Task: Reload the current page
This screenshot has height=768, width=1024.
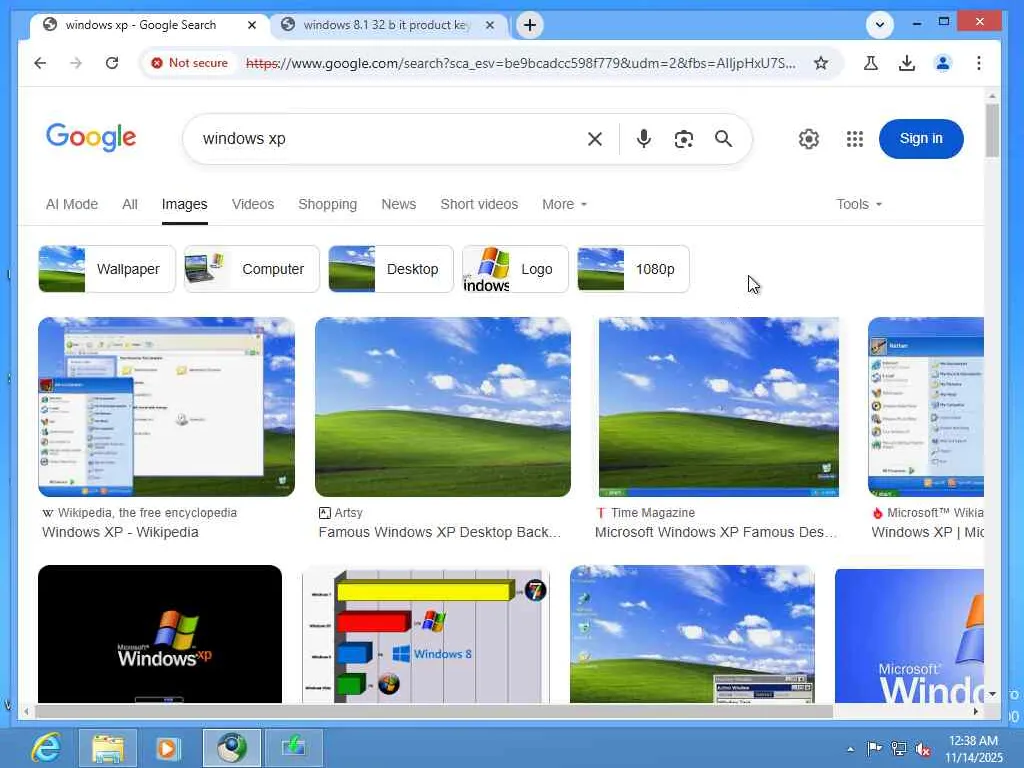Action: pyautogui.click(x=112, y=63)
